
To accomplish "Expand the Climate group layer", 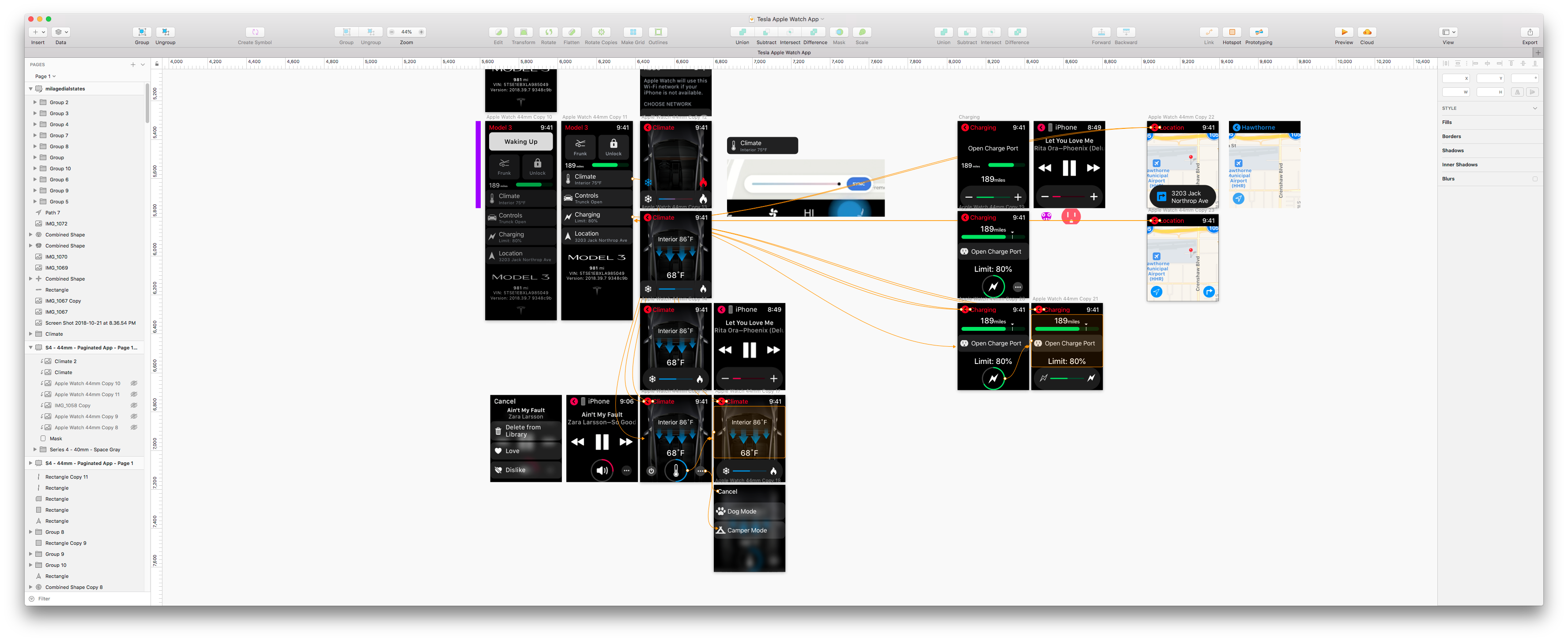I will tap(30, 334).
